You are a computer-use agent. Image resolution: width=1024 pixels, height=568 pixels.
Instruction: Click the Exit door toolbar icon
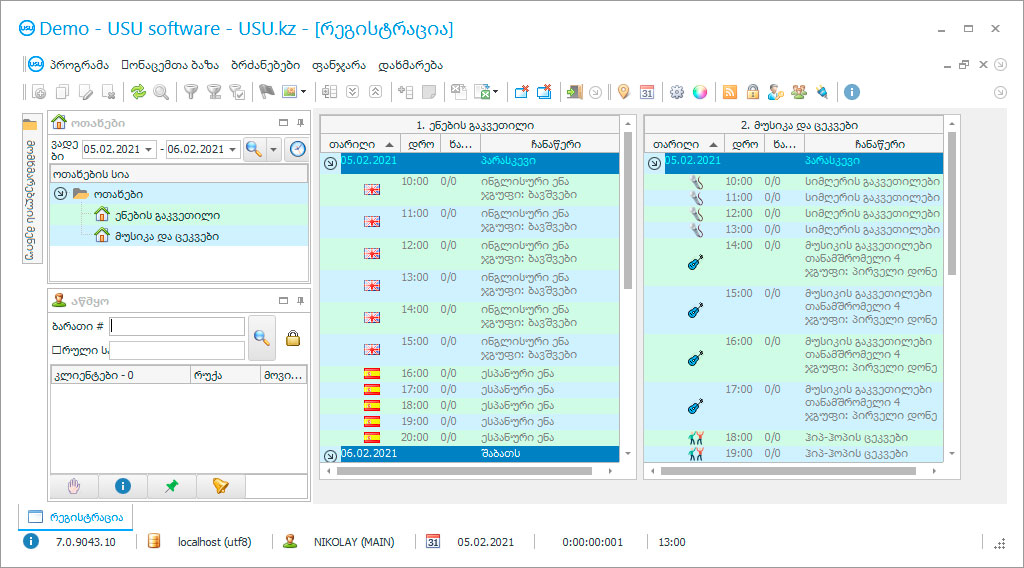(573, 92)
